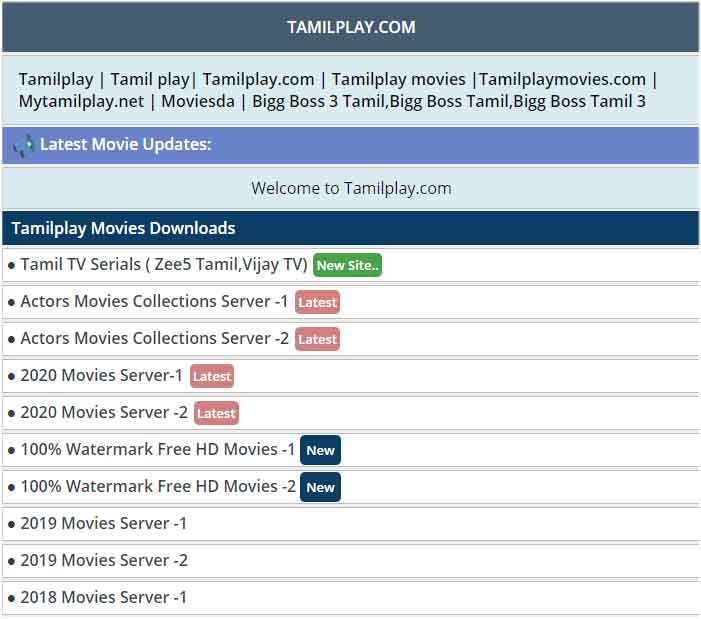Click Latest badge on Actors Collections Server -2
Viewport: 701px width, 619px height.
coord(317,340)
